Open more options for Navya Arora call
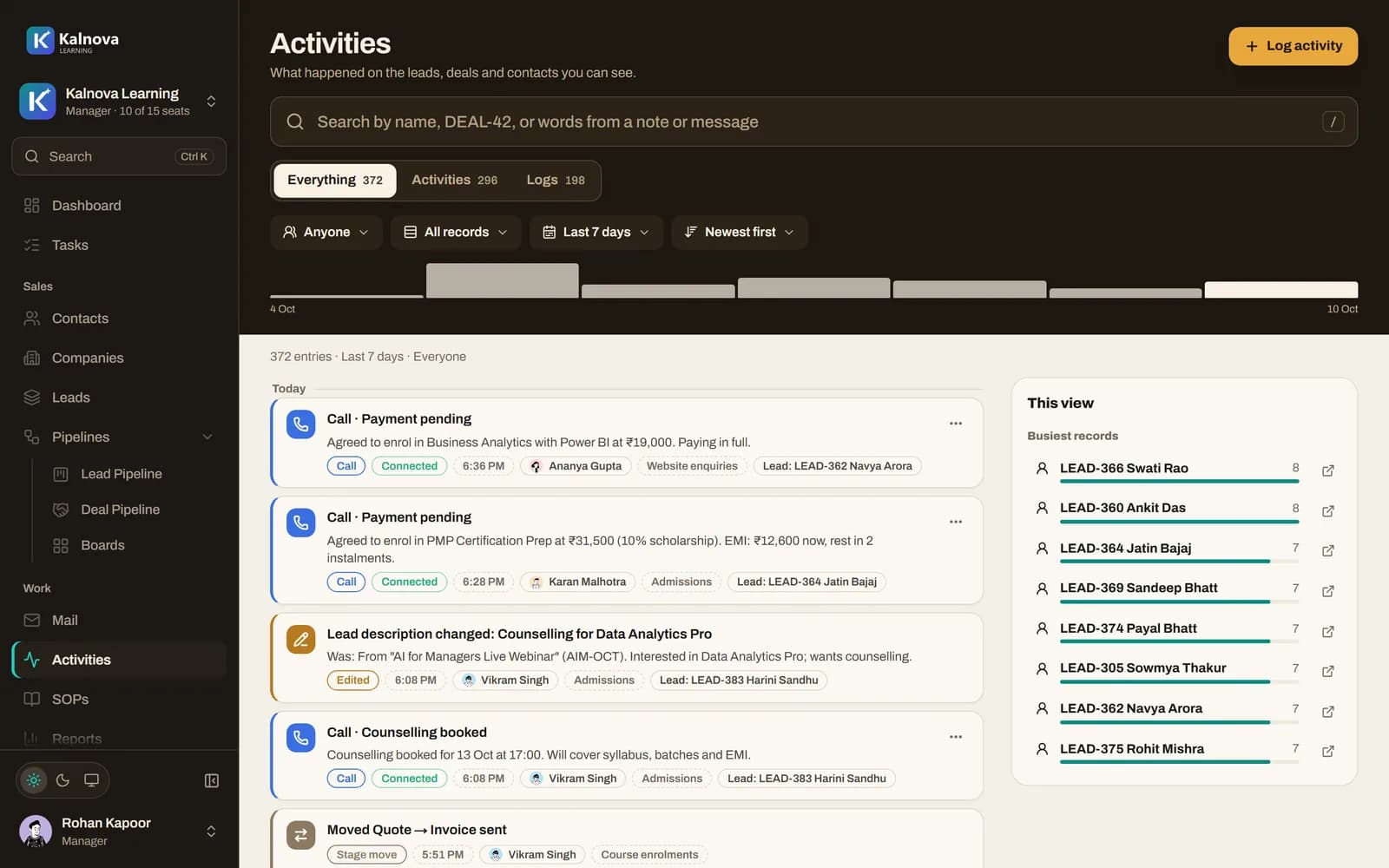This screenshot has width=1389, height=868. 956,424
